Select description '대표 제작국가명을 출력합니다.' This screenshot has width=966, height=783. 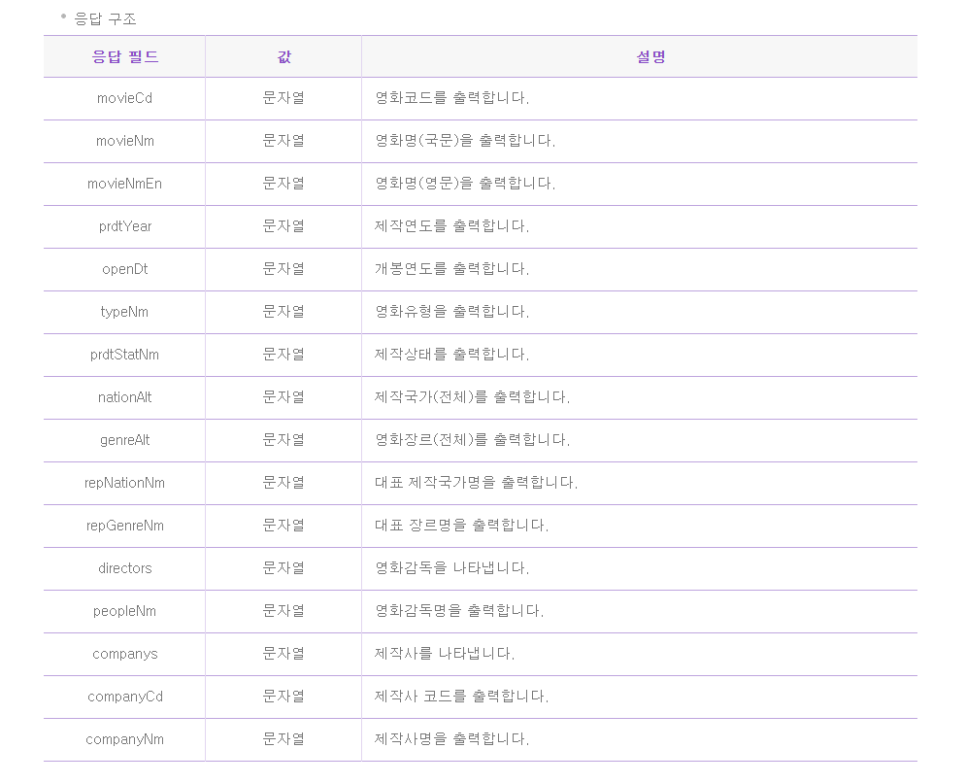click(476, 483)
